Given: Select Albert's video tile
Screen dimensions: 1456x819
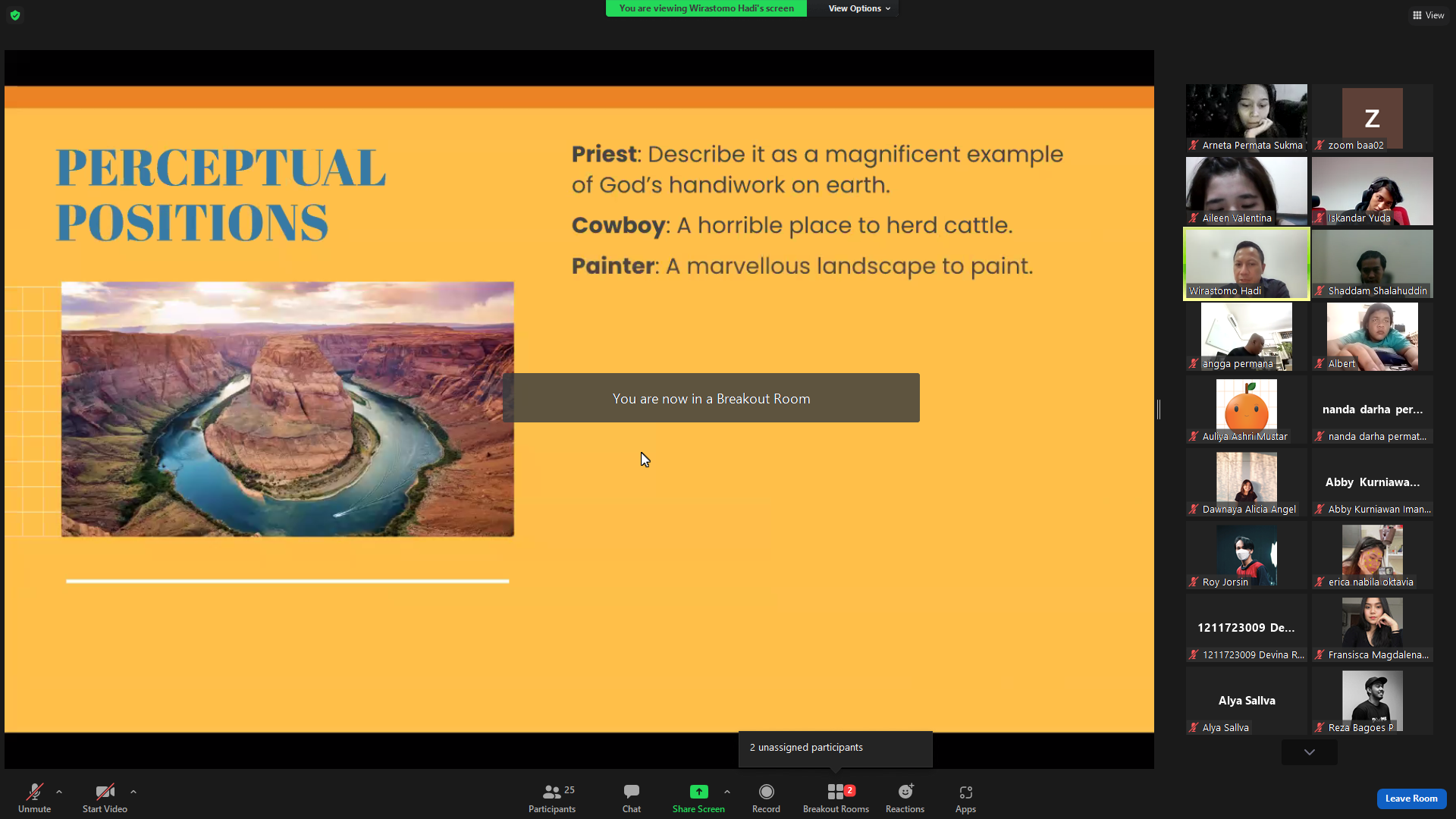Looking at the screenshot, I should tap(1373, 337).
